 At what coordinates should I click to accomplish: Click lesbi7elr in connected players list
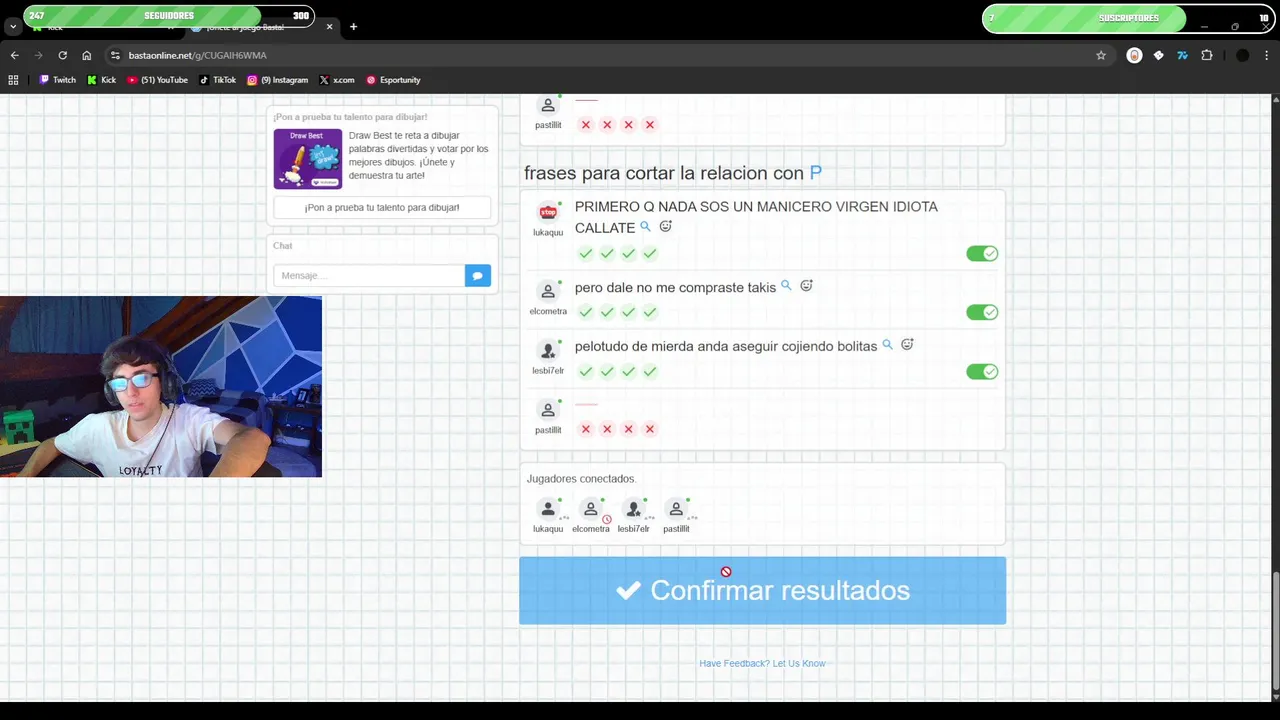tap(633, 515)
